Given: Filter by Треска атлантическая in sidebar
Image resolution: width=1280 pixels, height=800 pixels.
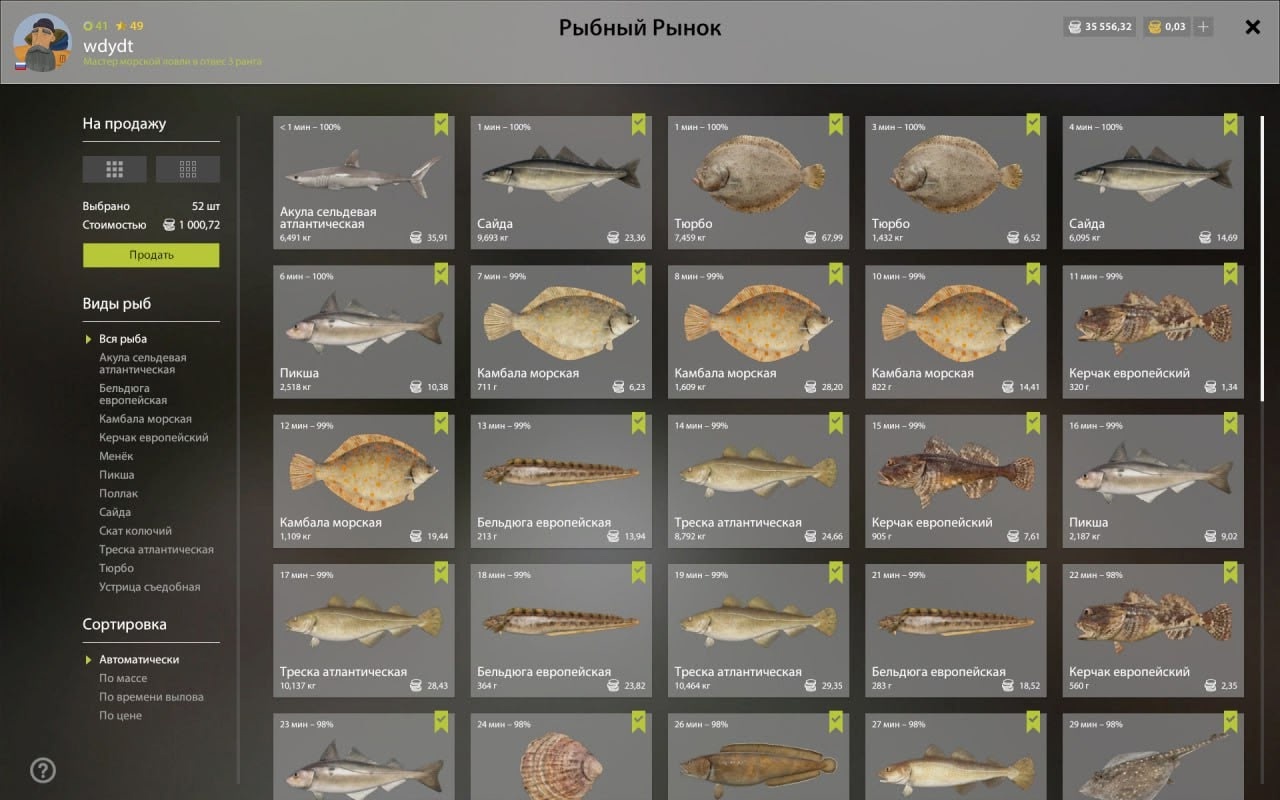Looking at the screenshot, I should pos(156,550).
